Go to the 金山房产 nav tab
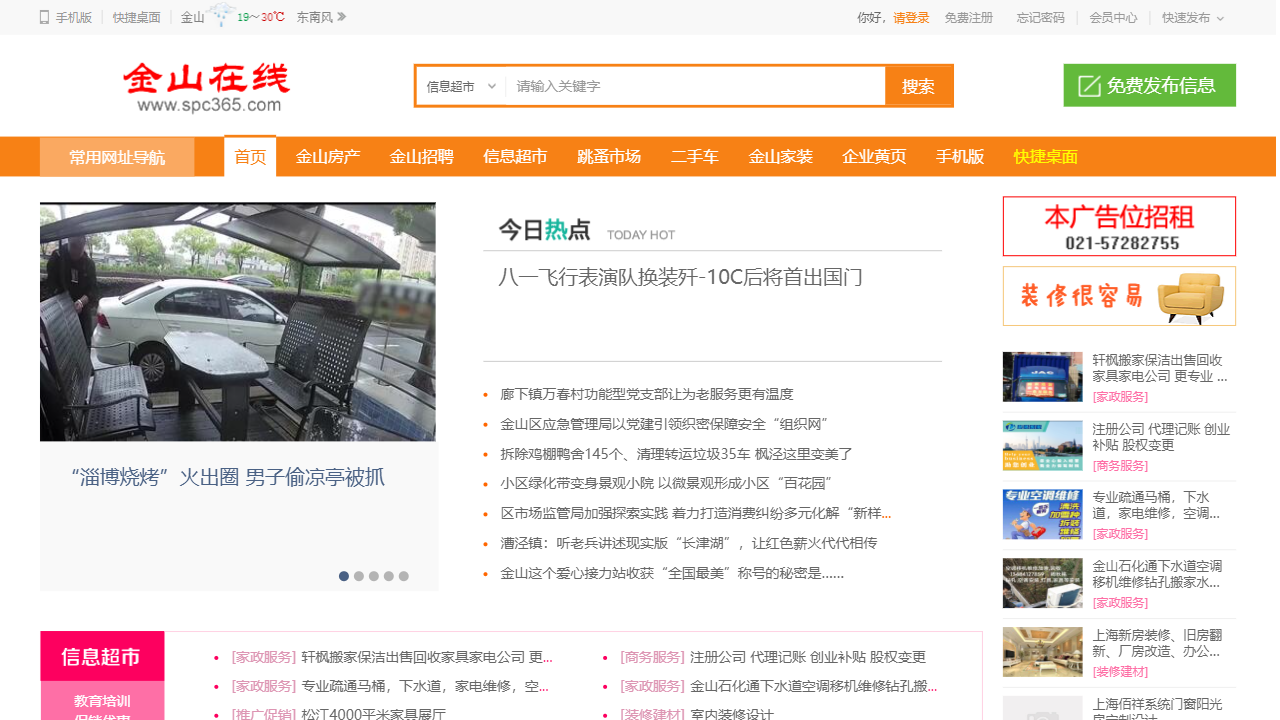Screen dimensions: 1280x720 328,157
